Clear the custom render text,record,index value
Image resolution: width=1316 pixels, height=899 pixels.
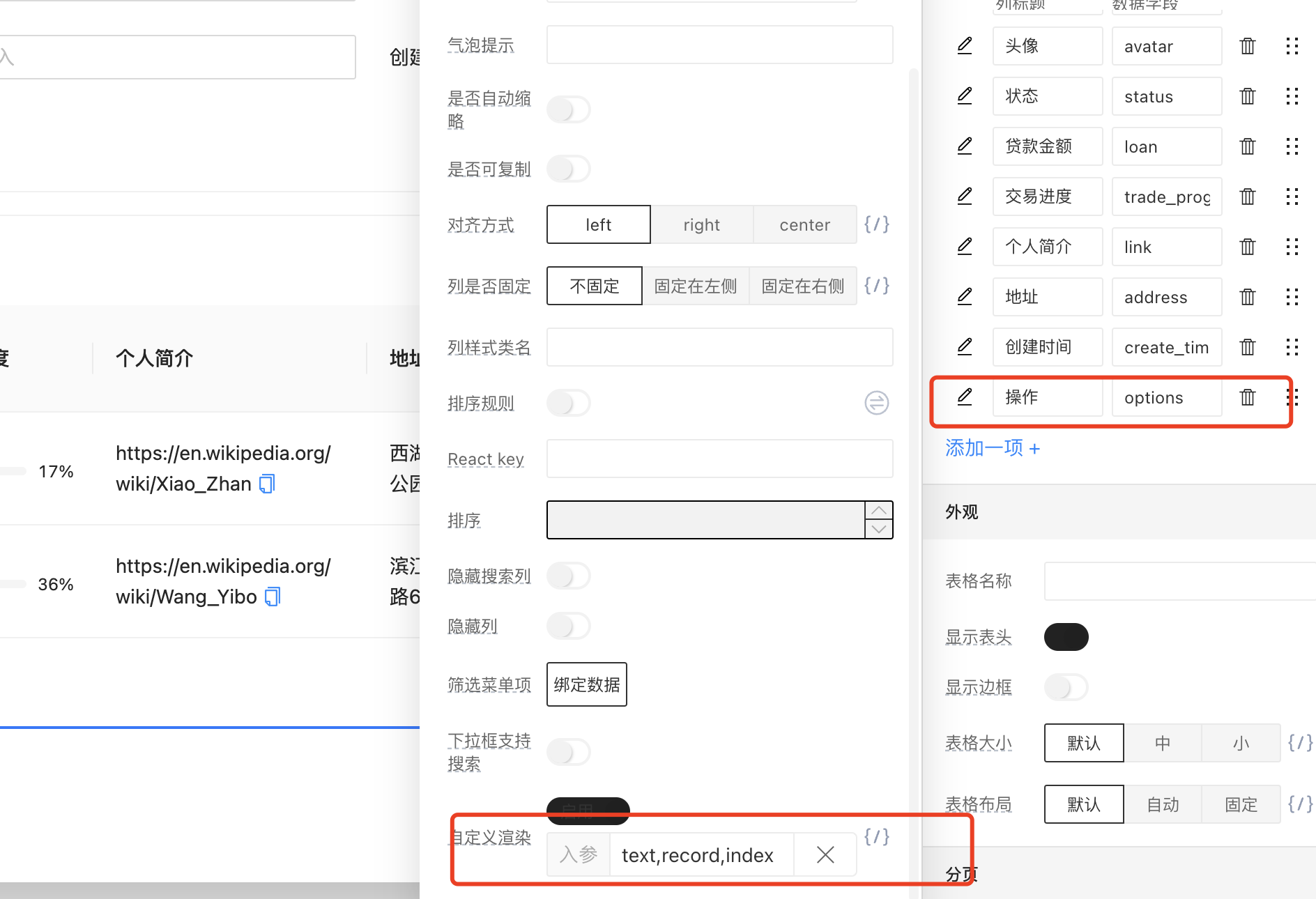tap(825, 854)
